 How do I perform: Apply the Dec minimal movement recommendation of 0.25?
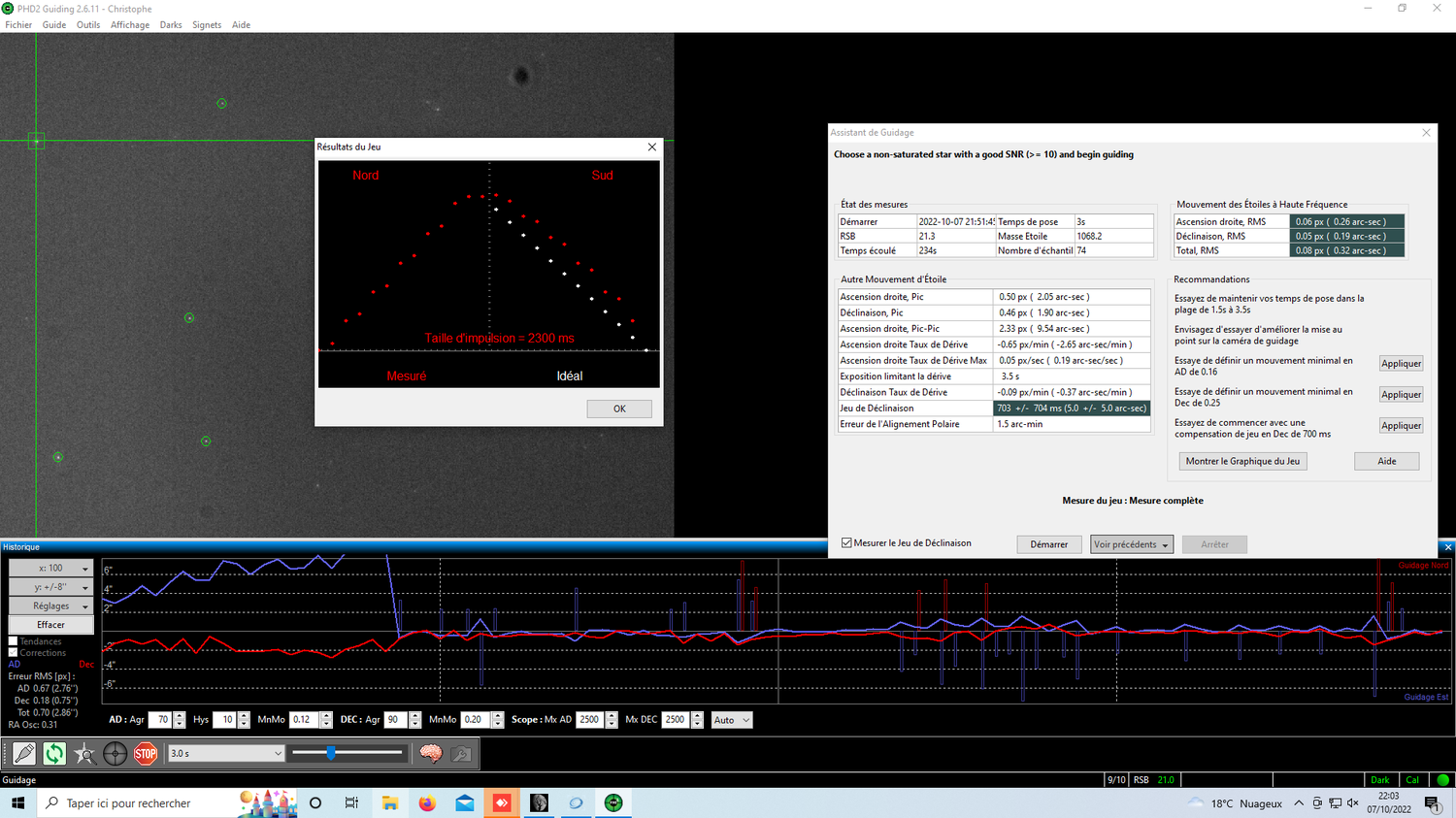click(1401, 395)
